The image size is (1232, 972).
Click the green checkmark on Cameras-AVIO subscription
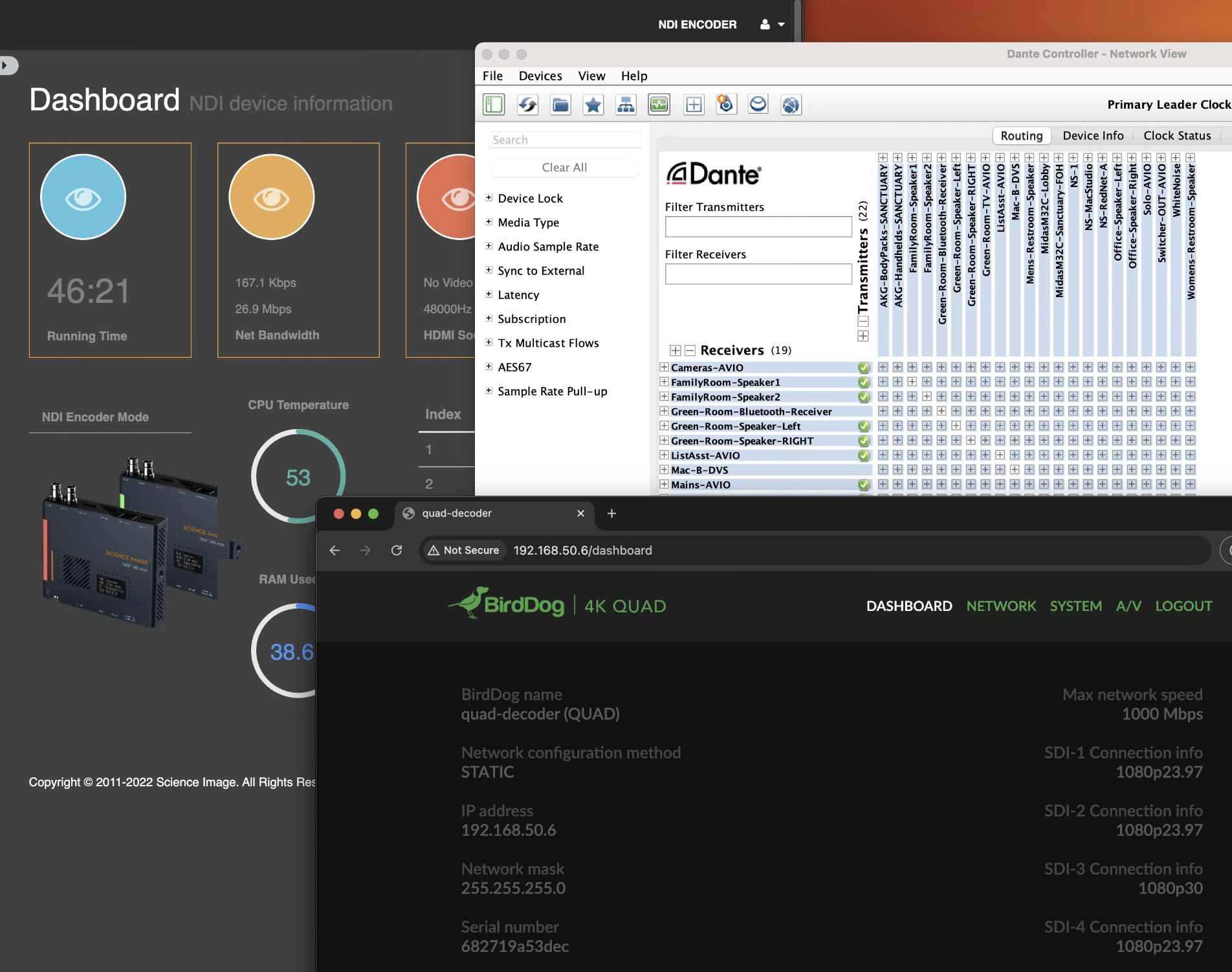[864, 367]
